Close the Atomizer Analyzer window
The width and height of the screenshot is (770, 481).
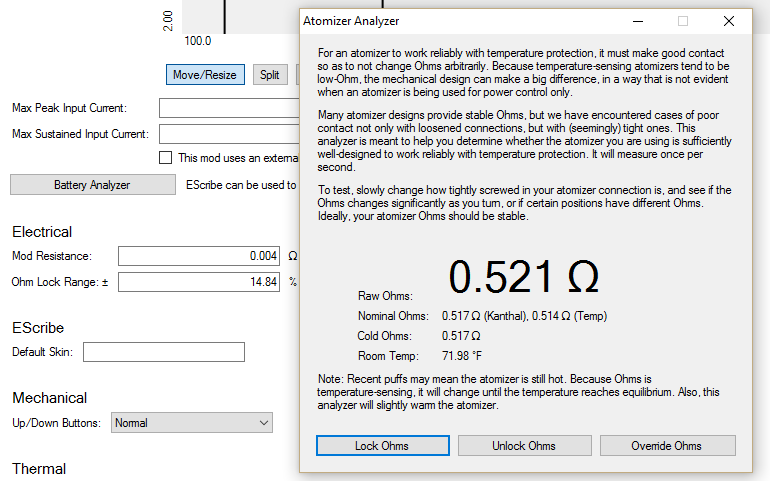pyautogui.click(x=729, y=21)
